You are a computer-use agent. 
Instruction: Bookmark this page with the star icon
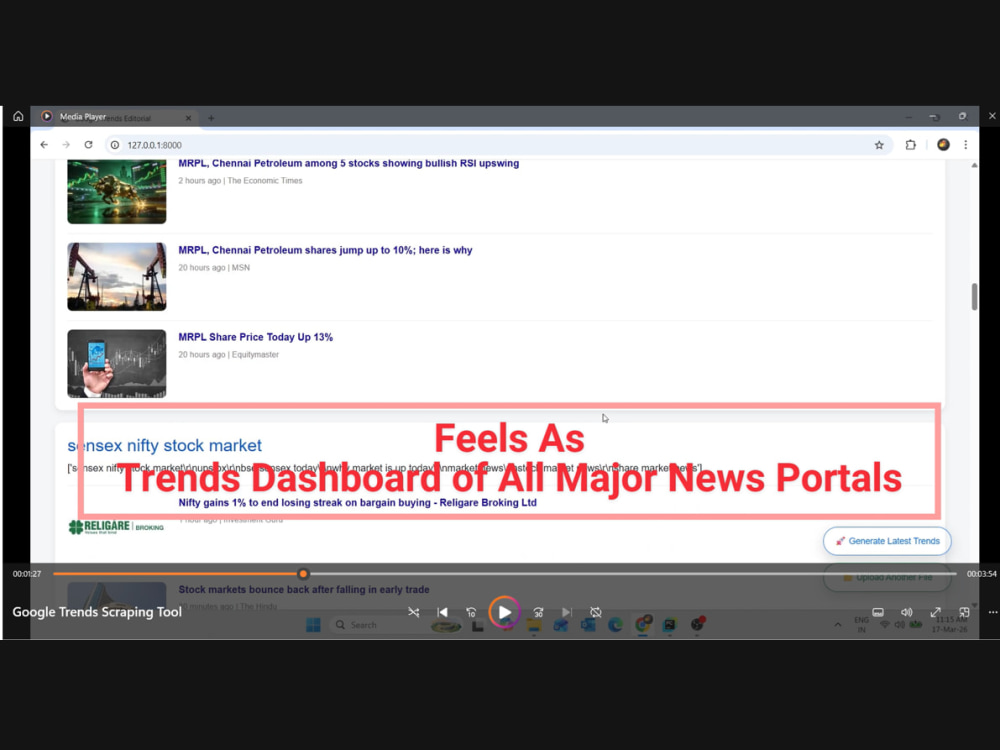[879, 145]
